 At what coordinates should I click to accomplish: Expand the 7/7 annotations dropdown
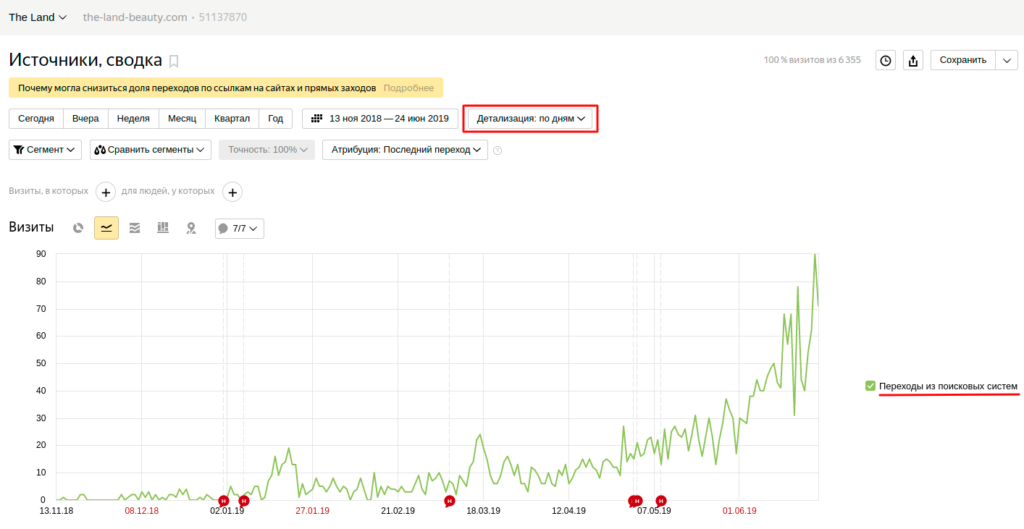239,228
